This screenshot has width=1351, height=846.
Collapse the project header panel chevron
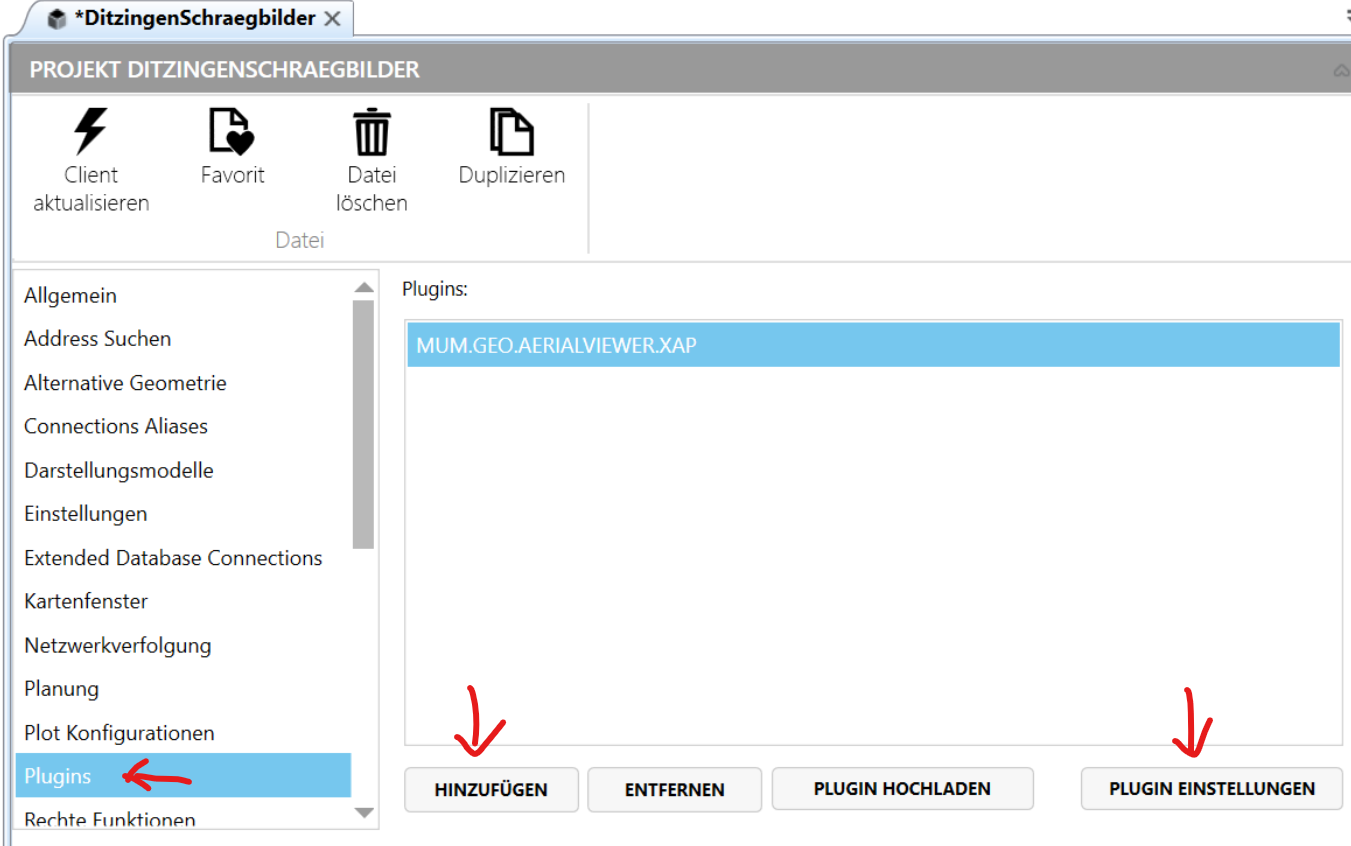click(x=1341, y=71)
